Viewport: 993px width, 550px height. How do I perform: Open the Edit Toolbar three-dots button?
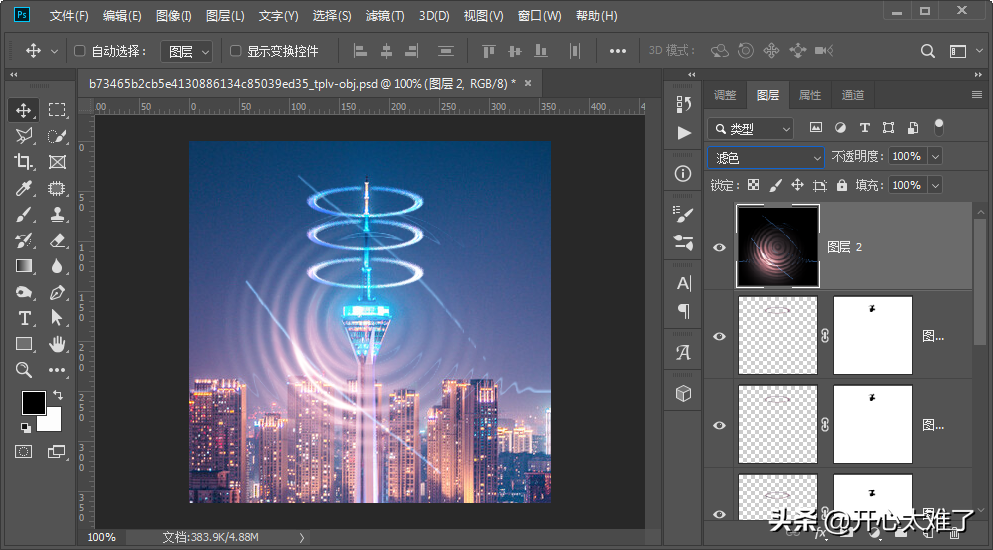(57, 370)
